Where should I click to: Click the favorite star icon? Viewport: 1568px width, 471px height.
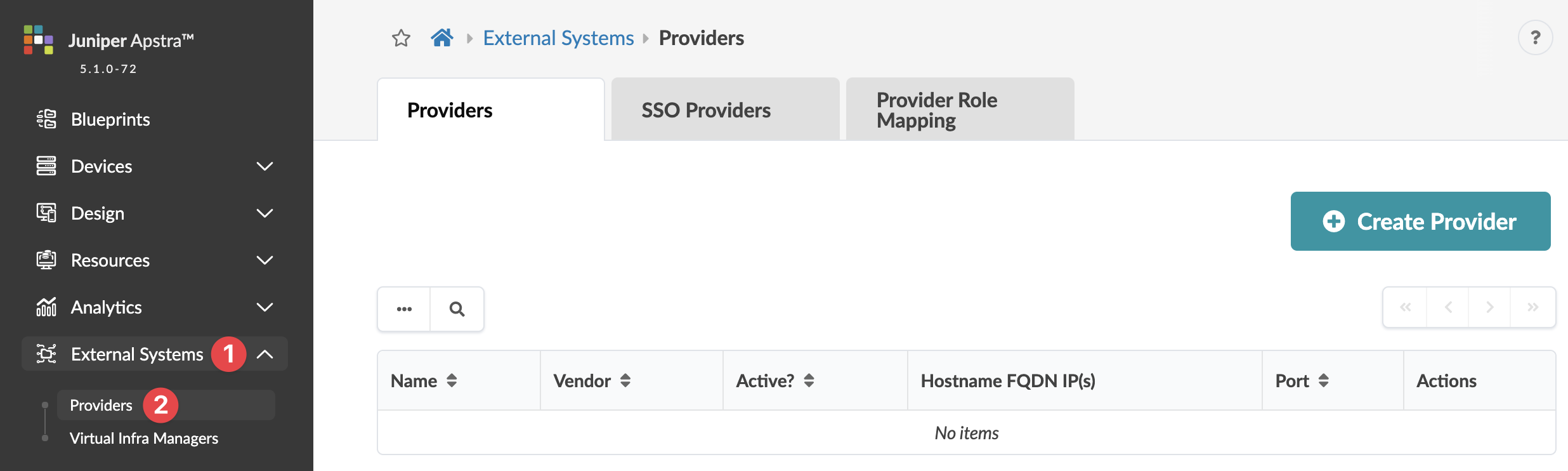pos(401,38)
